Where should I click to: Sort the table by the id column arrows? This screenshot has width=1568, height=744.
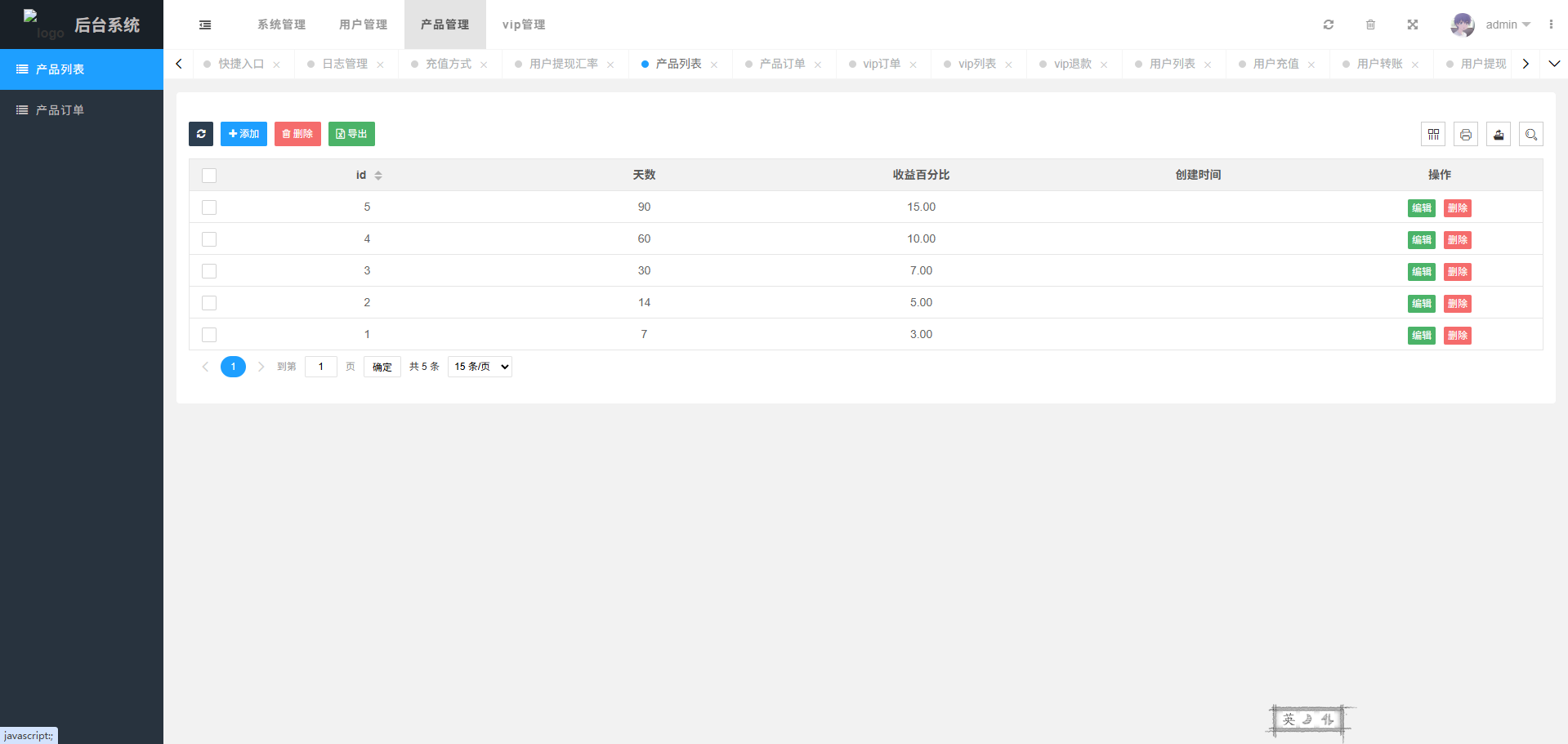[x=378, y=176]
